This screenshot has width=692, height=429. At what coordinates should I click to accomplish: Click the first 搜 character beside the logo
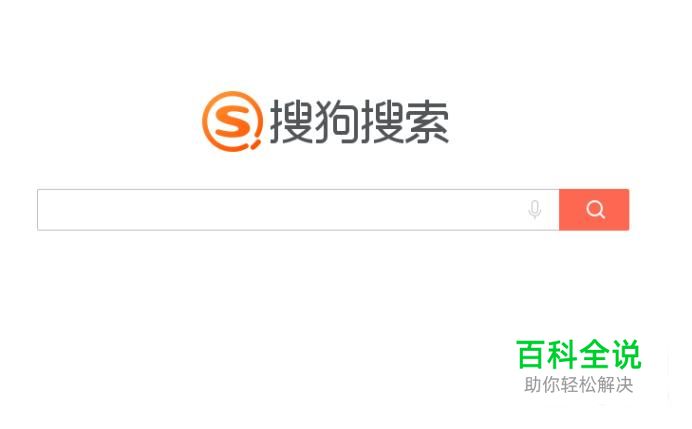coord(291,121)
